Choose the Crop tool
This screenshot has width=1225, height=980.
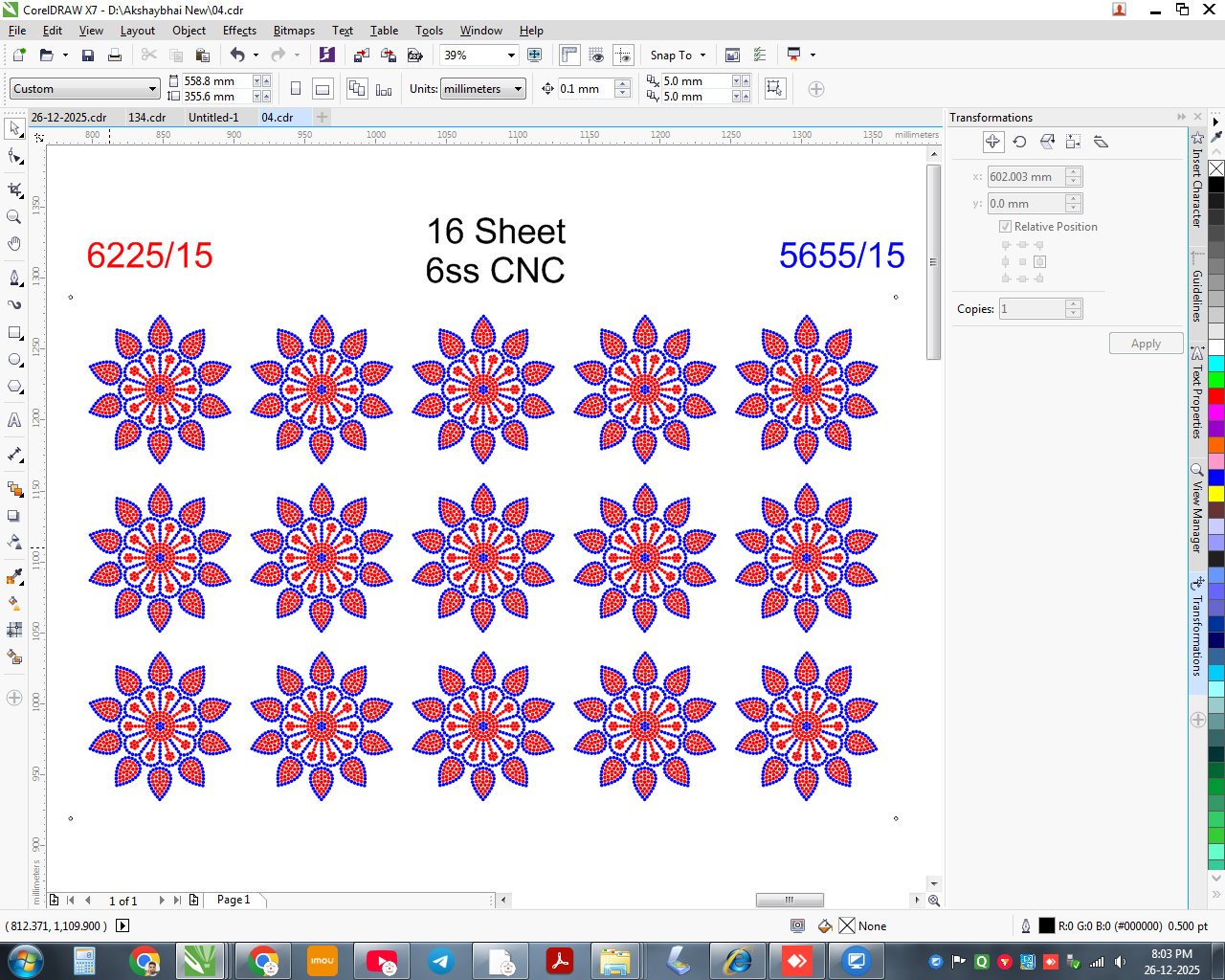(x=14, y=189)
